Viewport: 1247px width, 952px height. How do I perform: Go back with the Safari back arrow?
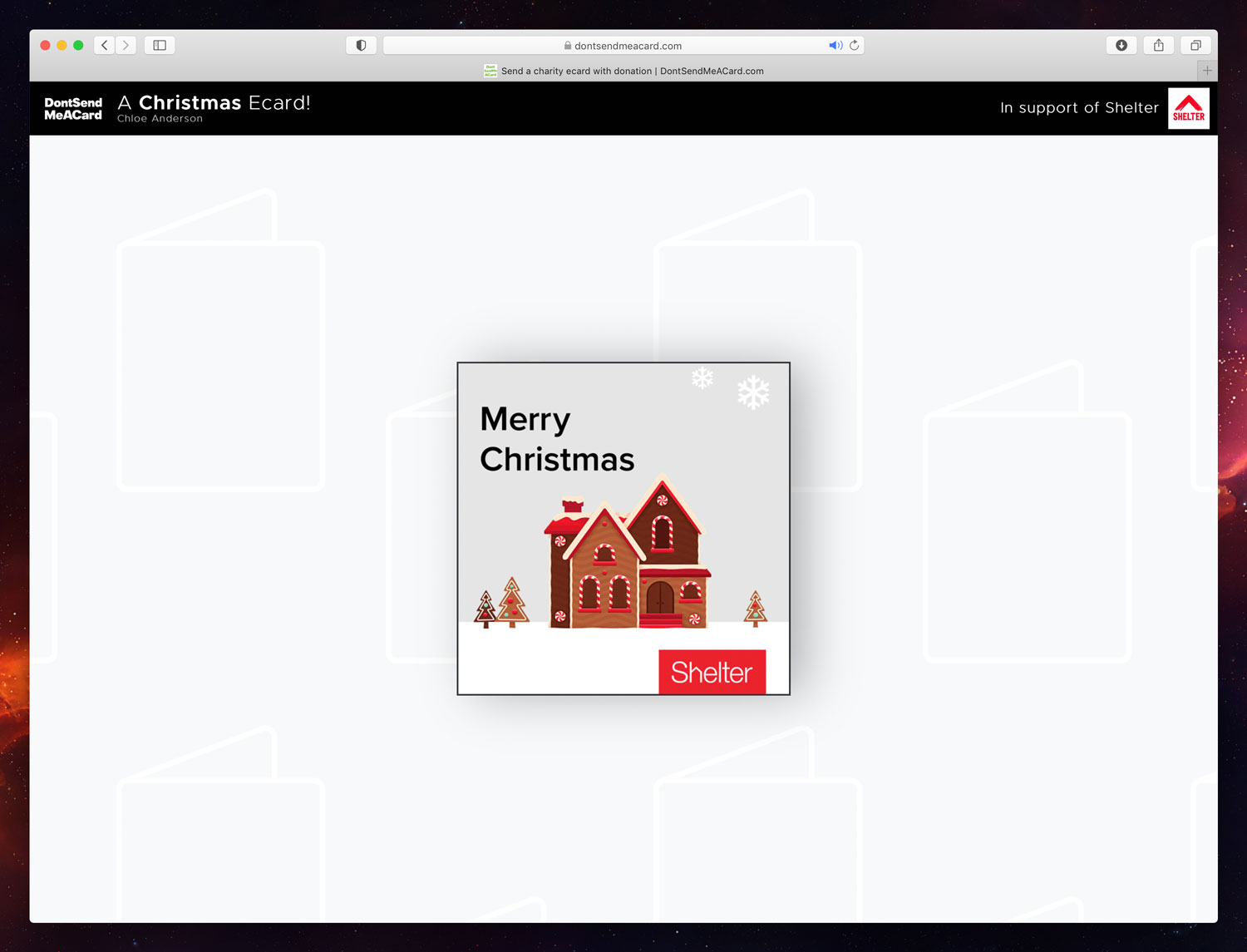pyautogui.click(x=105, y=46)
